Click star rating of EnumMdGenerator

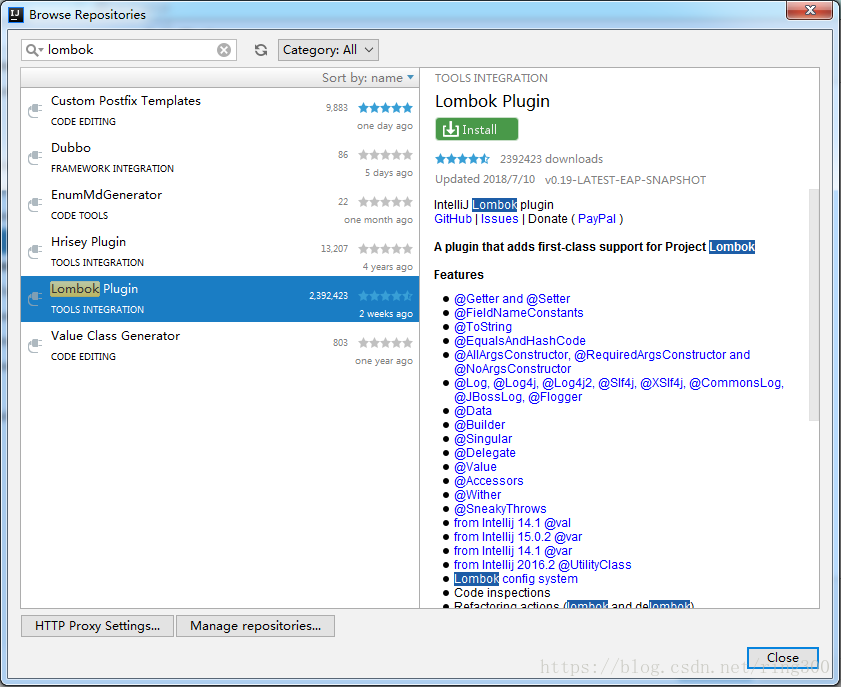click(385, 202)
